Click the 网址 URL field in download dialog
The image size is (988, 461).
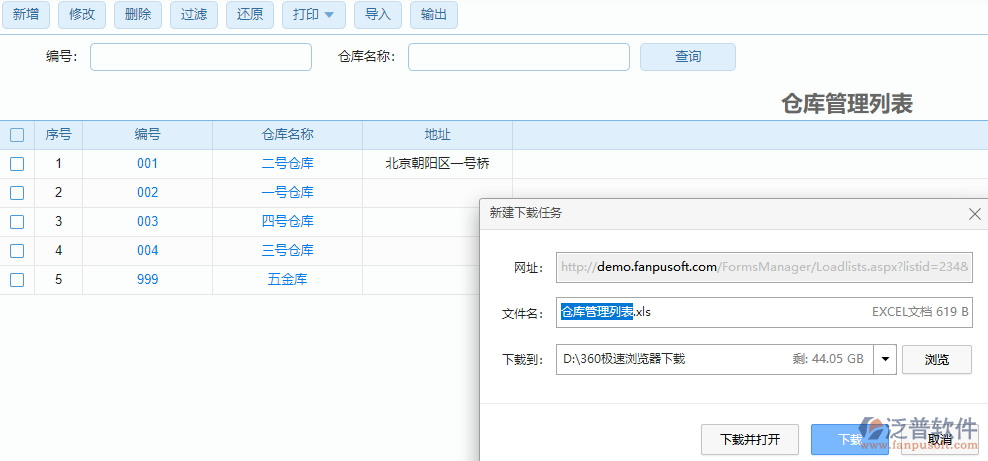tap(764, 267)
